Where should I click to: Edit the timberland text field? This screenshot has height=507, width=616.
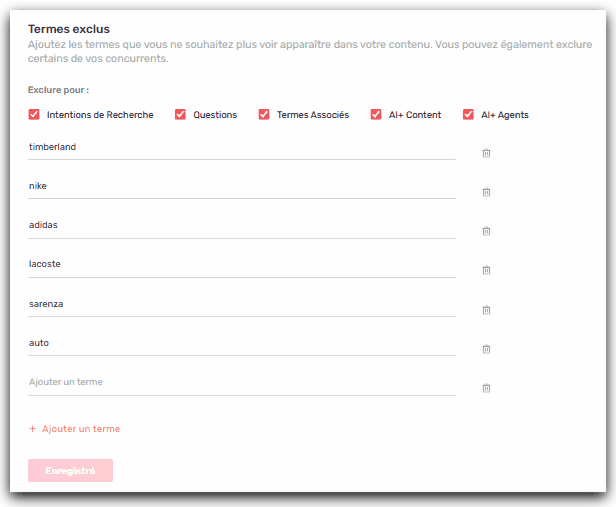point(240,147)
